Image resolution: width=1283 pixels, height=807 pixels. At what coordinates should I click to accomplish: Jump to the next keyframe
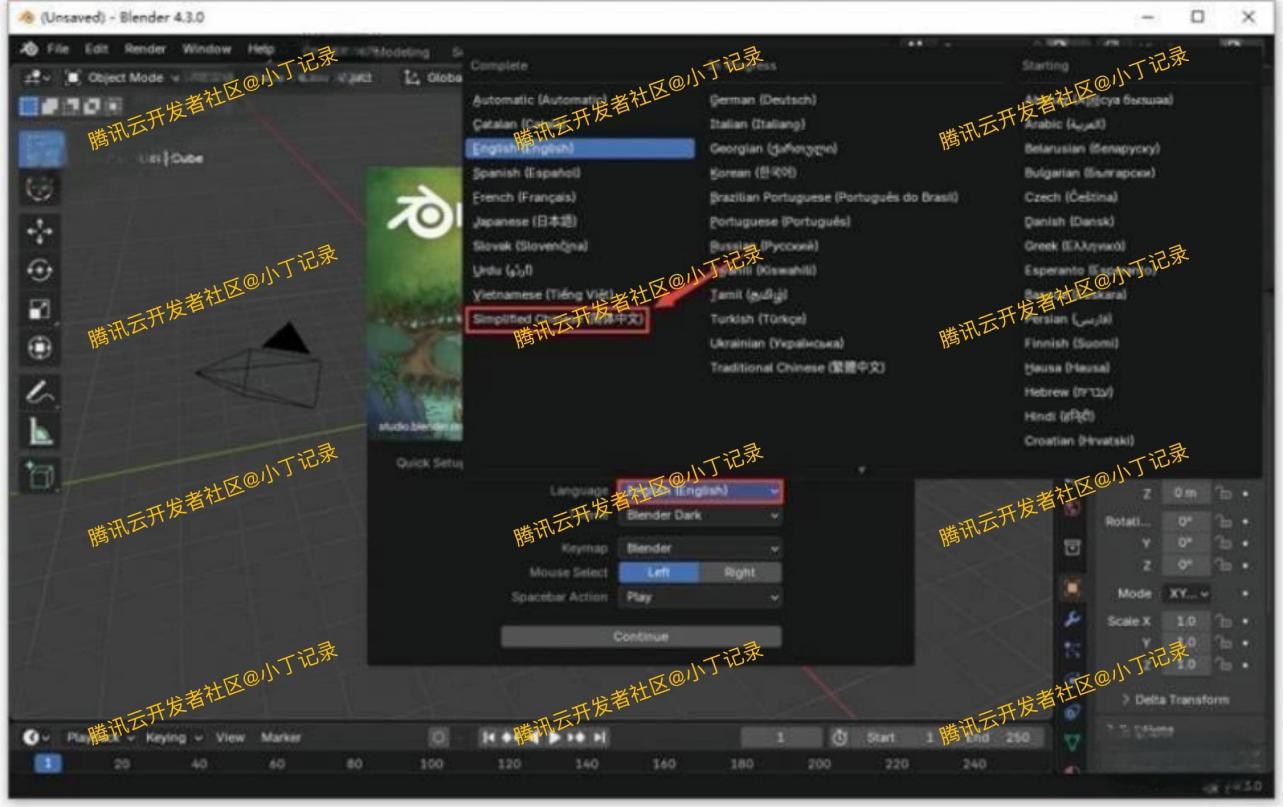click(x=578, y=738)
